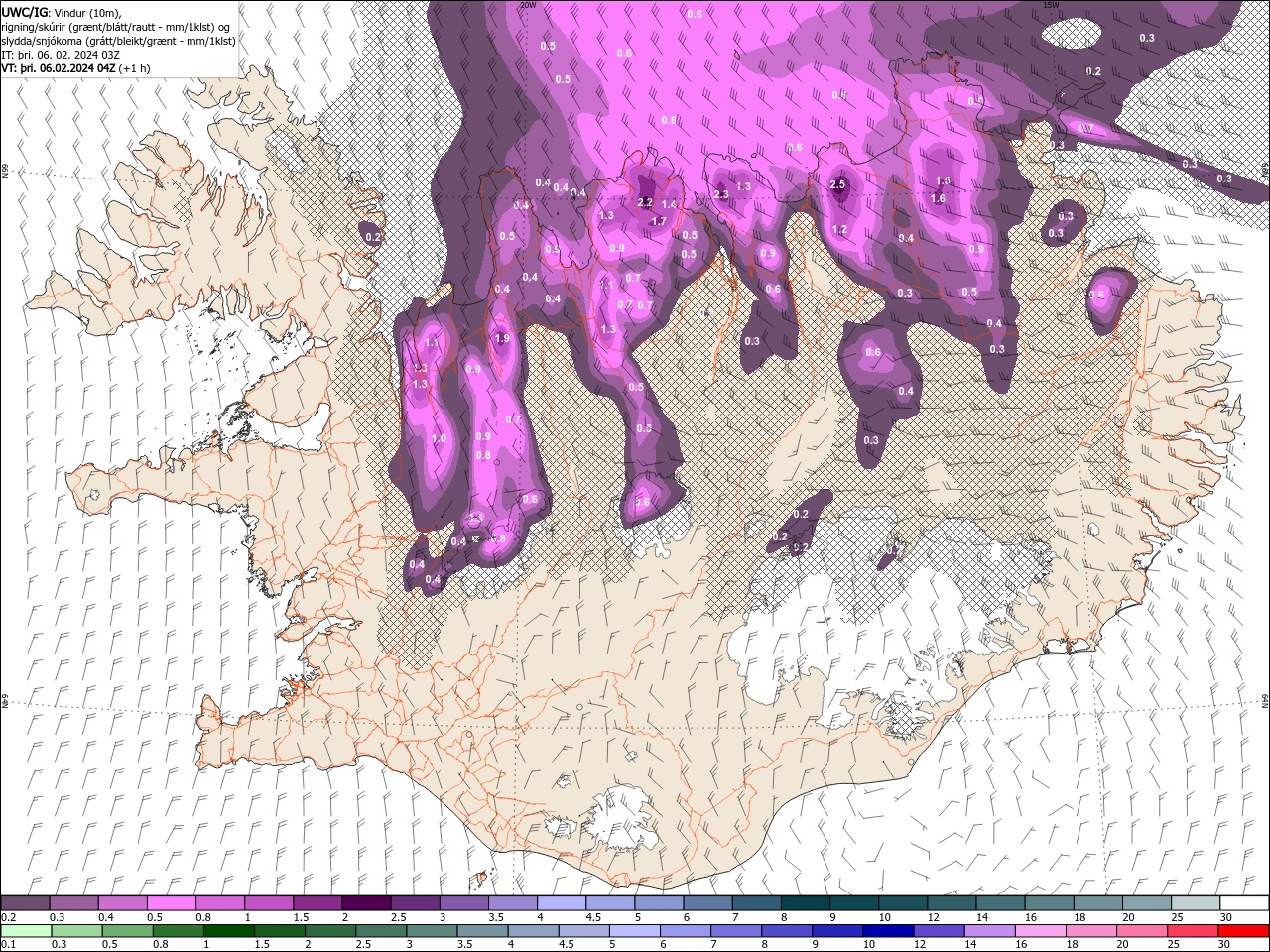Click the '30' label ending the snow legend row
This screenshot has width=1270, height=952.
click(x=1225, y=917)
